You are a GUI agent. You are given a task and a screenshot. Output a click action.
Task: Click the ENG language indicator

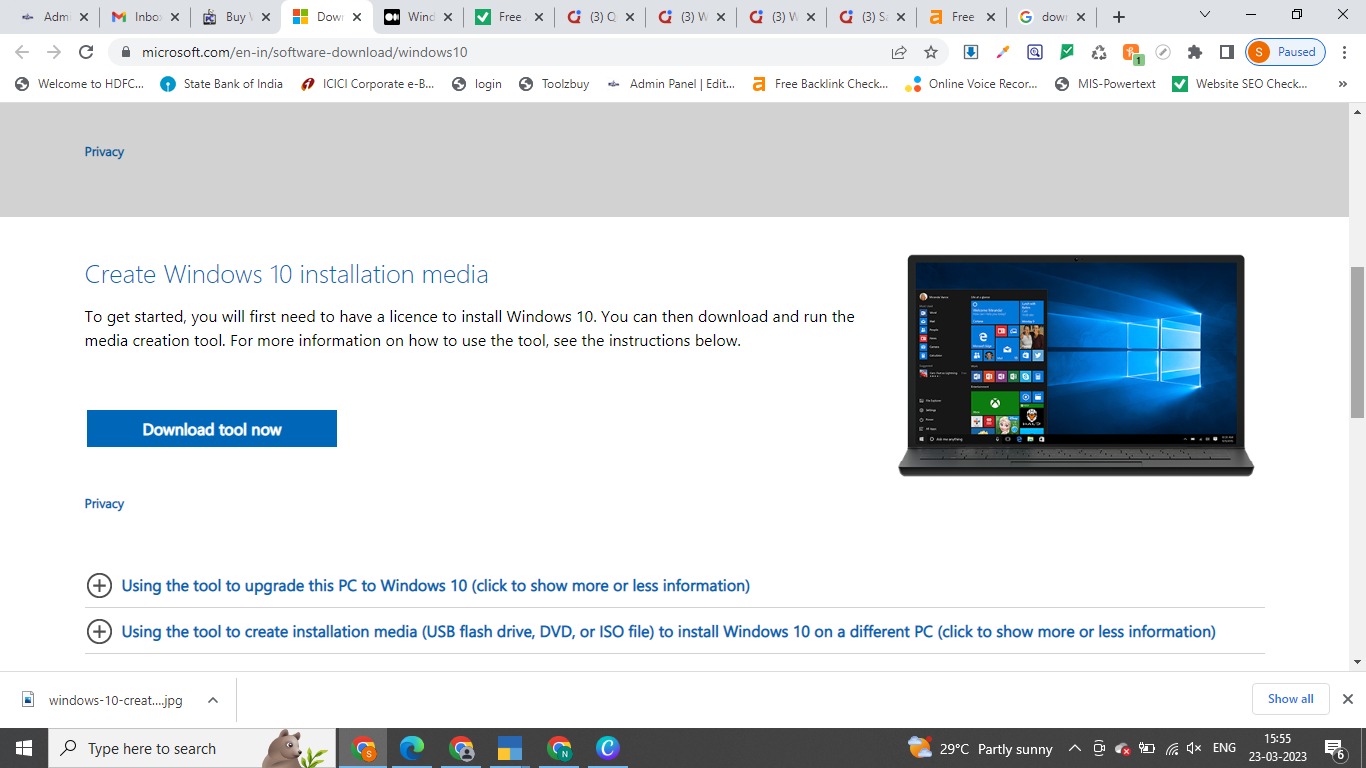click(x=1224, y=748)
